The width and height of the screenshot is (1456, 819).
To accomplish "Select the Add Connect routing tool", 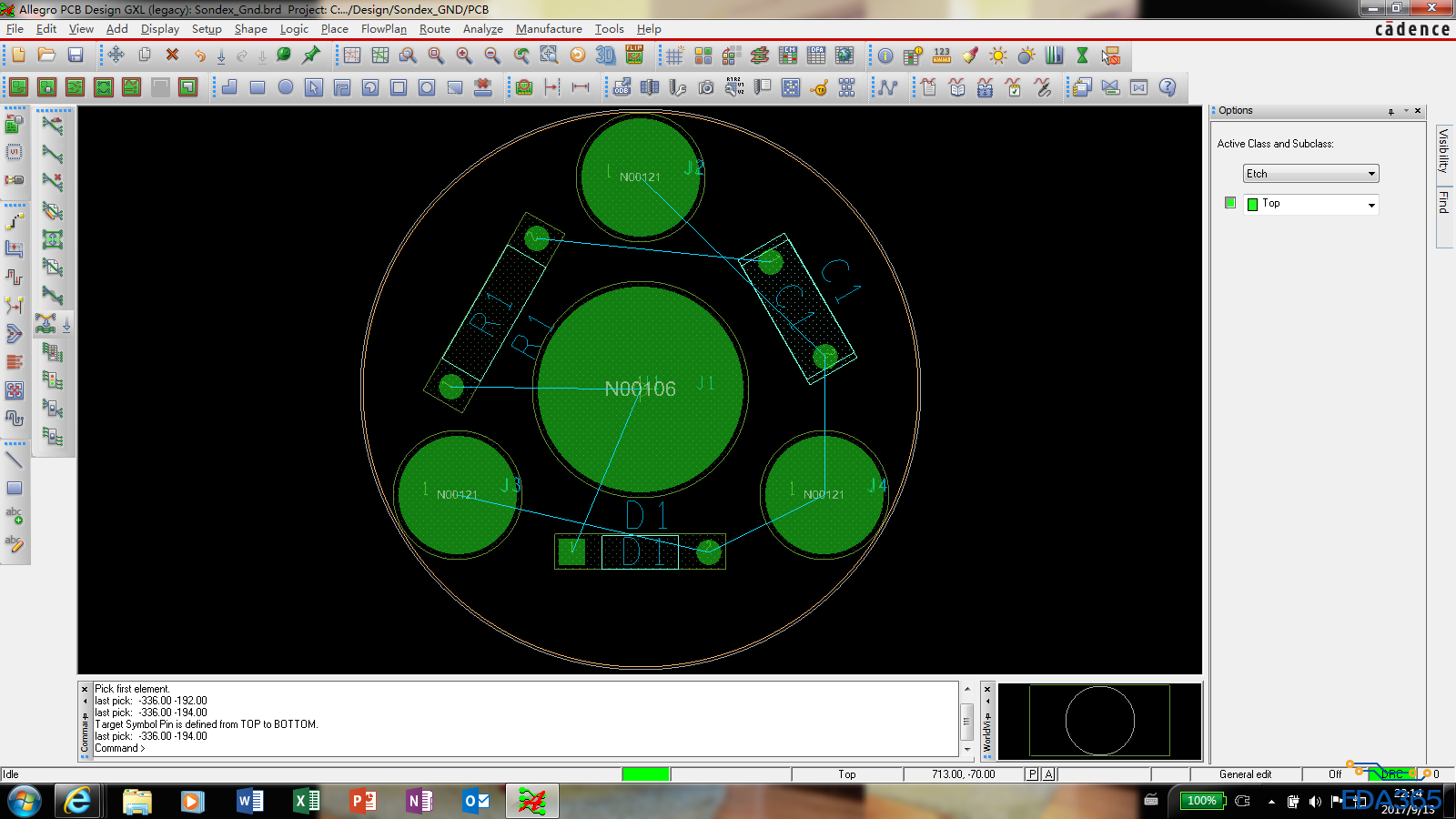I will [15, 220].
